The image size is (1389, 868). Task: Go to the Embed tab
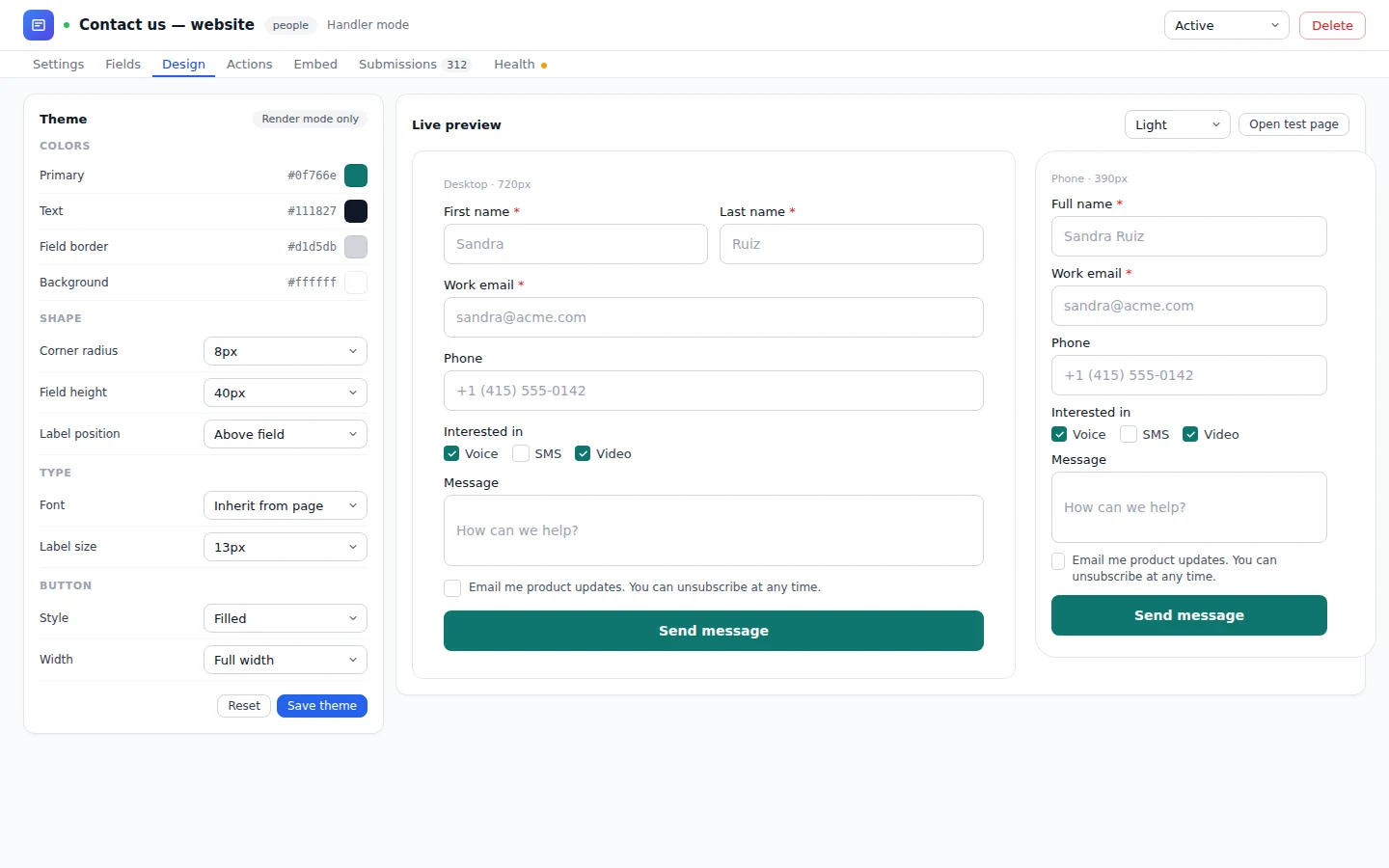(315, 65)
